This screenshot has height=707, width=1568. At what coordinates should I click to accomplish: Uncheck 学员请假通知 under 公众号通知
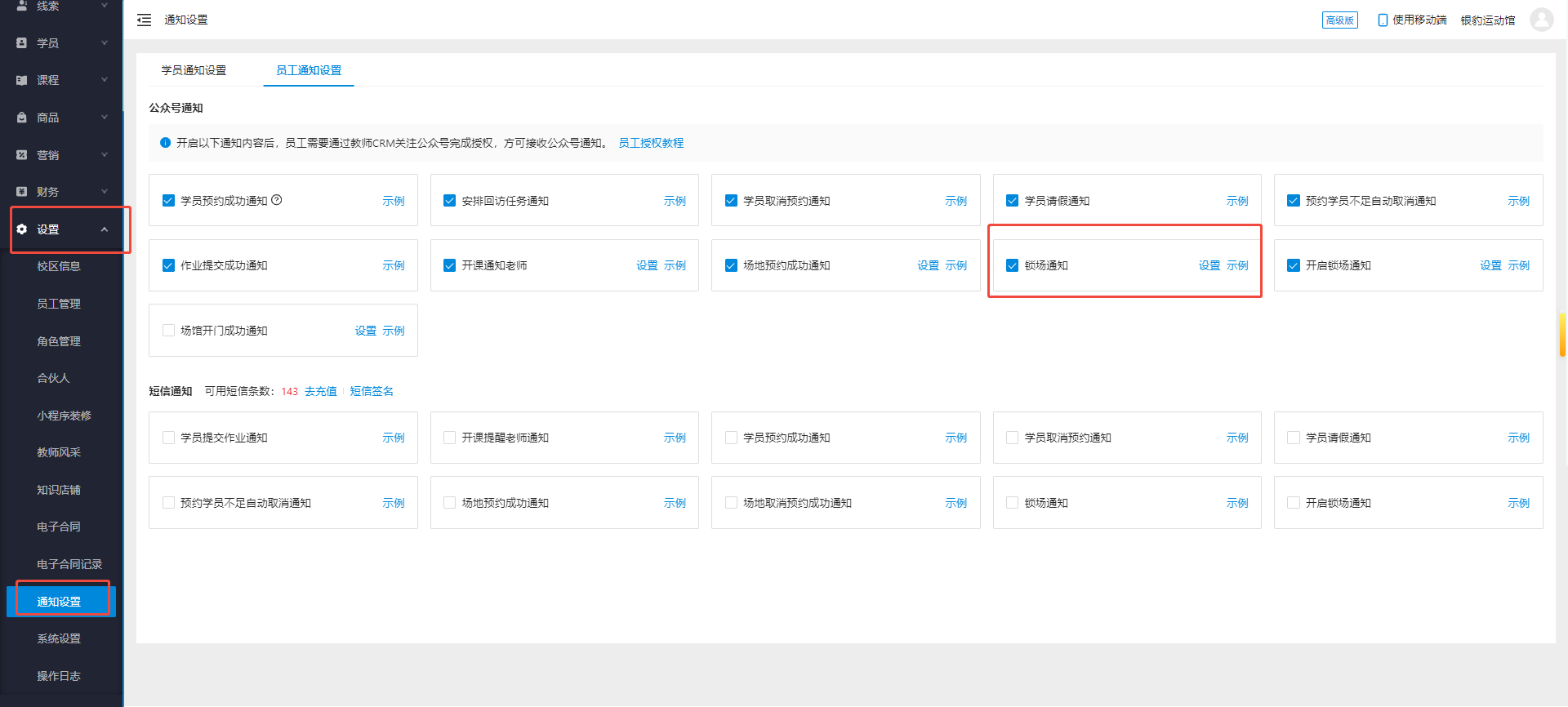click(1012, 201)
